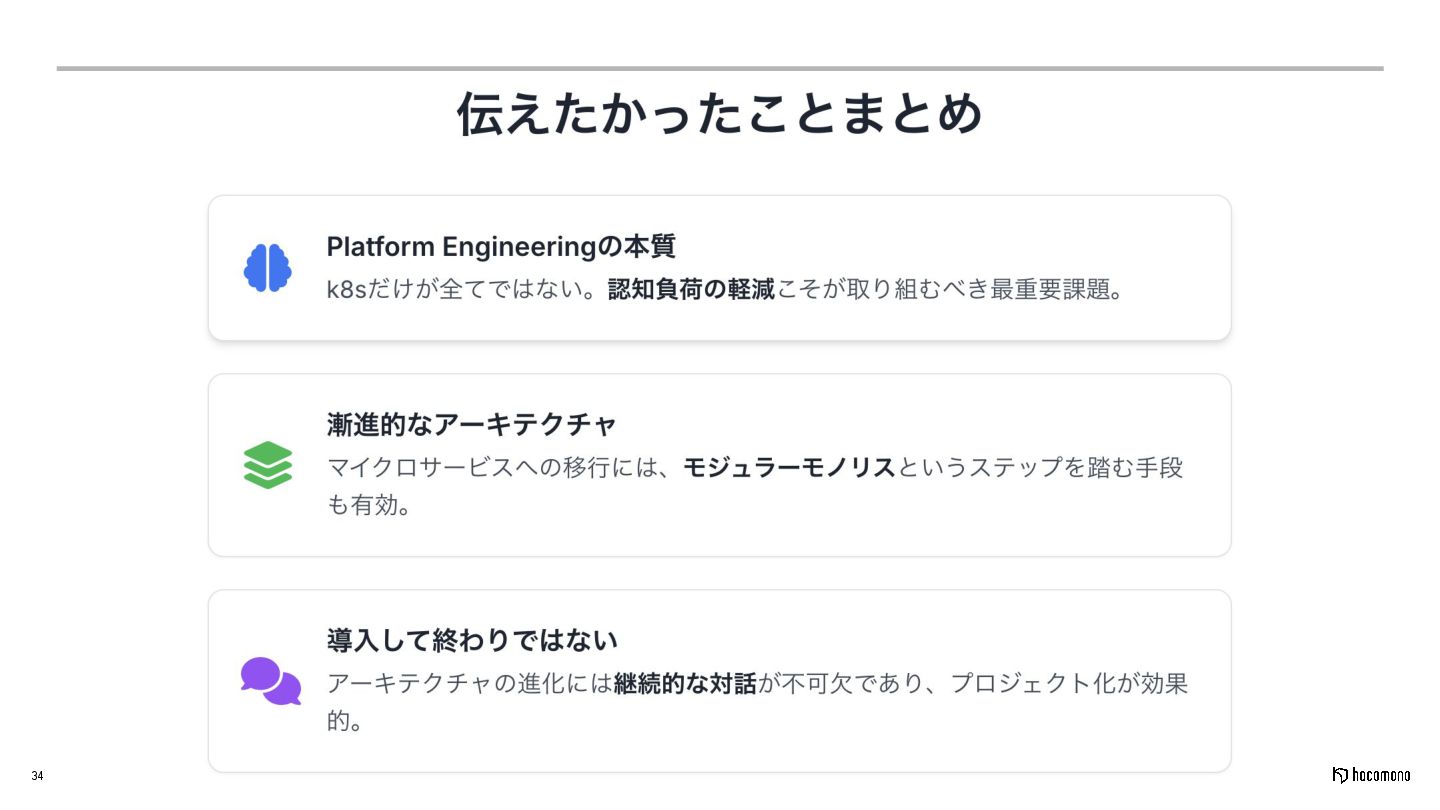Viewport: 1440px width, 810px height.
Task: Click the プロジェクト化が効果 phrase
Action: (1068, 684)
